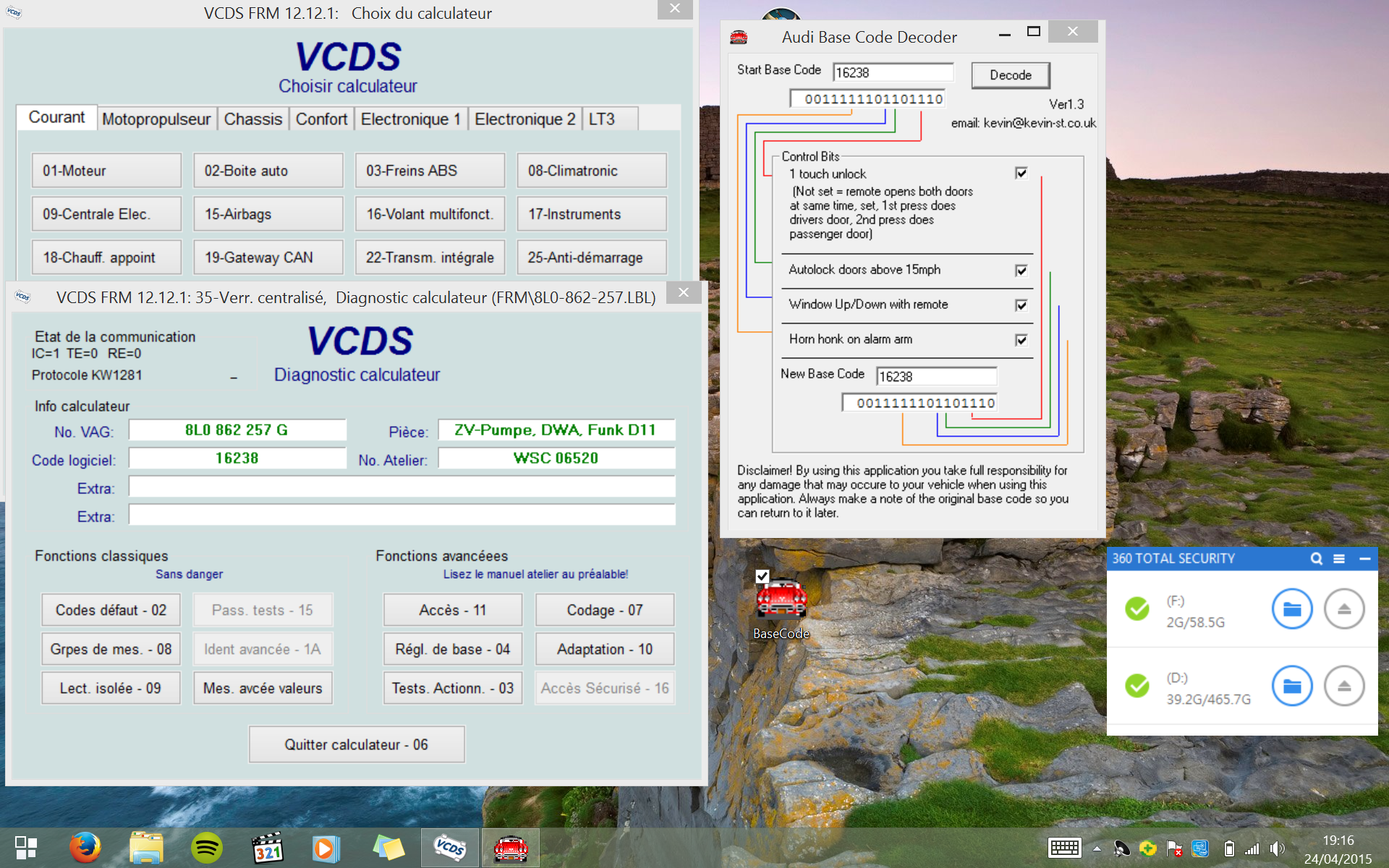Click the Windows Start button
The height and width of the screenshot is (868, 1389).
coord(26,848)
